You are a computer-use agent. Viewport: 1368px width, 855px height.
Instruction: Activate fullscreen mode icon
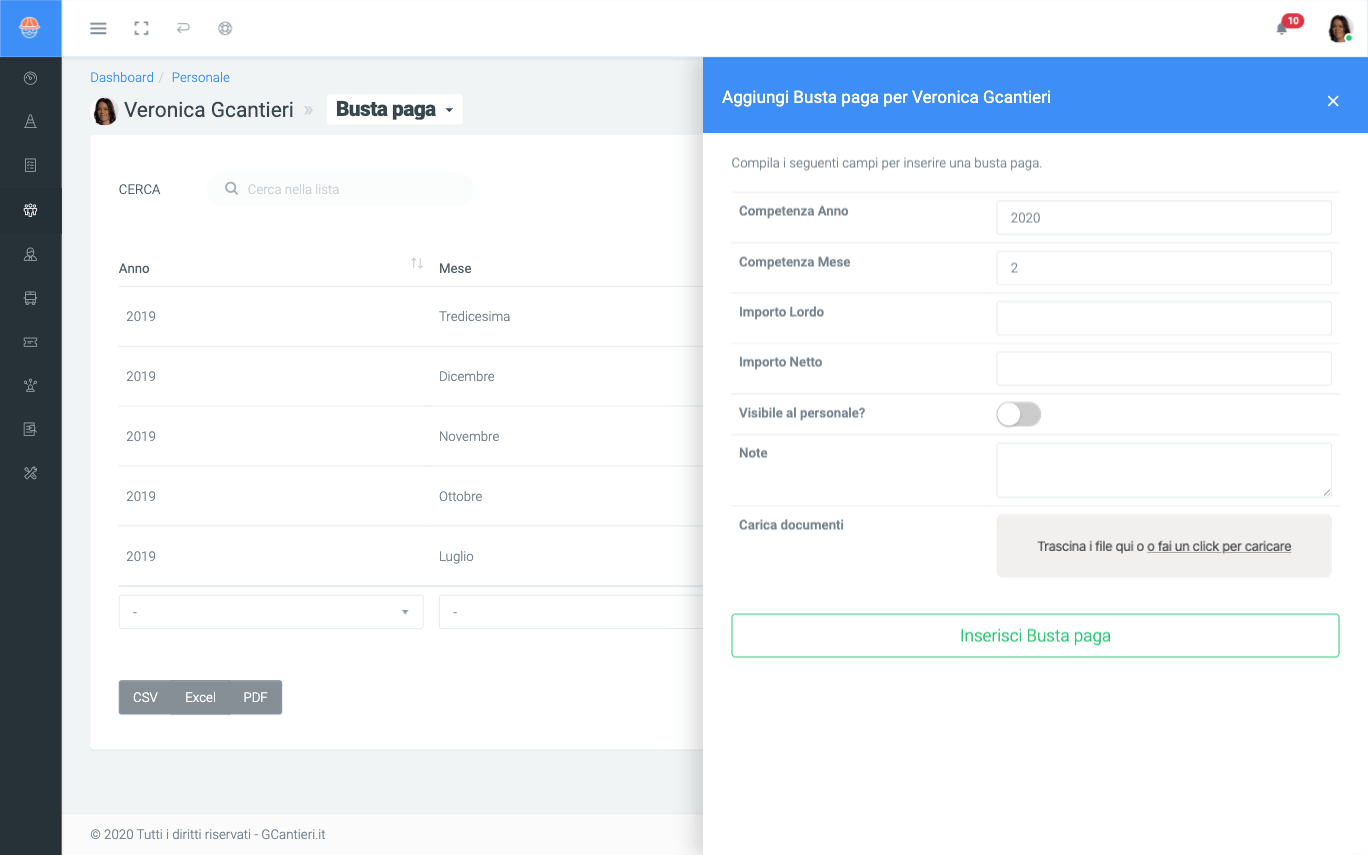(x=141, y=28)
